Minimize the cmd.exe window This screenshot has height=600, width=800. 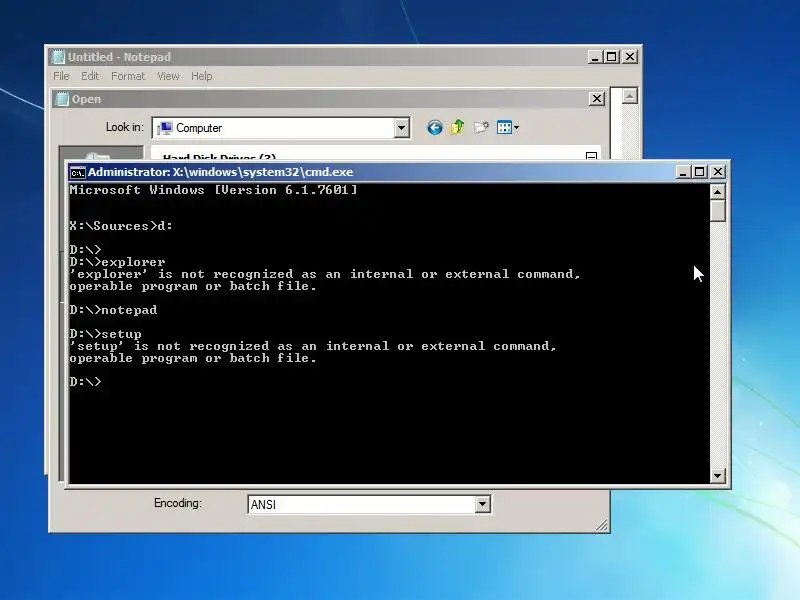tap(683, 172)
